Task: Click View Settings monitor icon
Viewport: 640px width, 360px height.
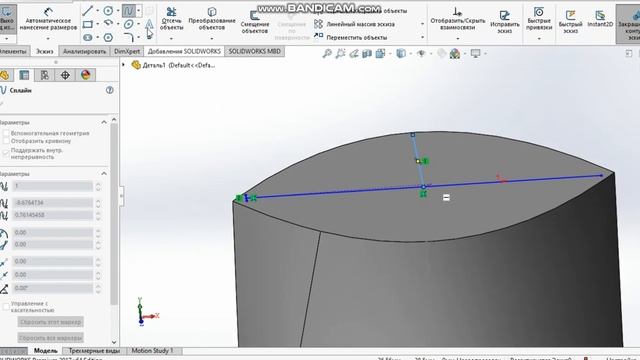Action: coord(475,53)
